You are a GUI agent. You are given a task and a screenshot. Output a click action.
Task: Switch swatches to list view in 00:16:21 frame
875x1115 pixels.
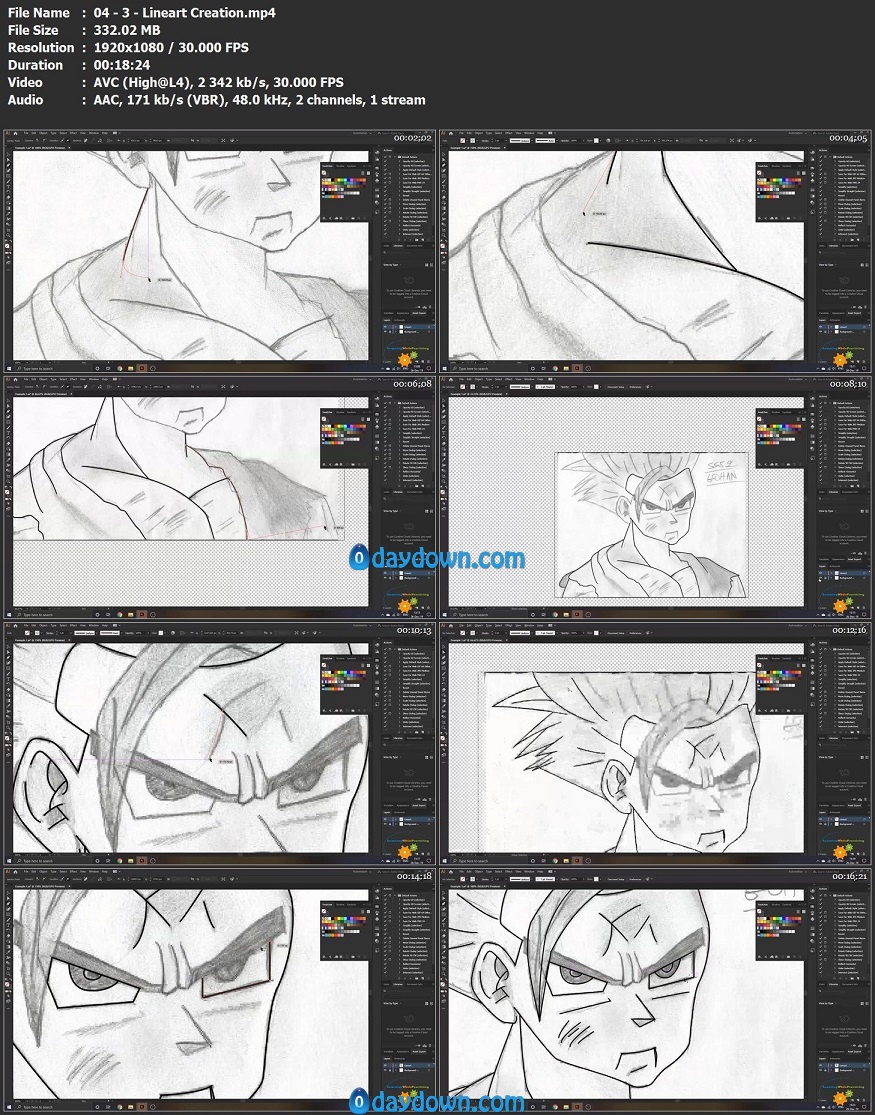(x=798, y=912)
